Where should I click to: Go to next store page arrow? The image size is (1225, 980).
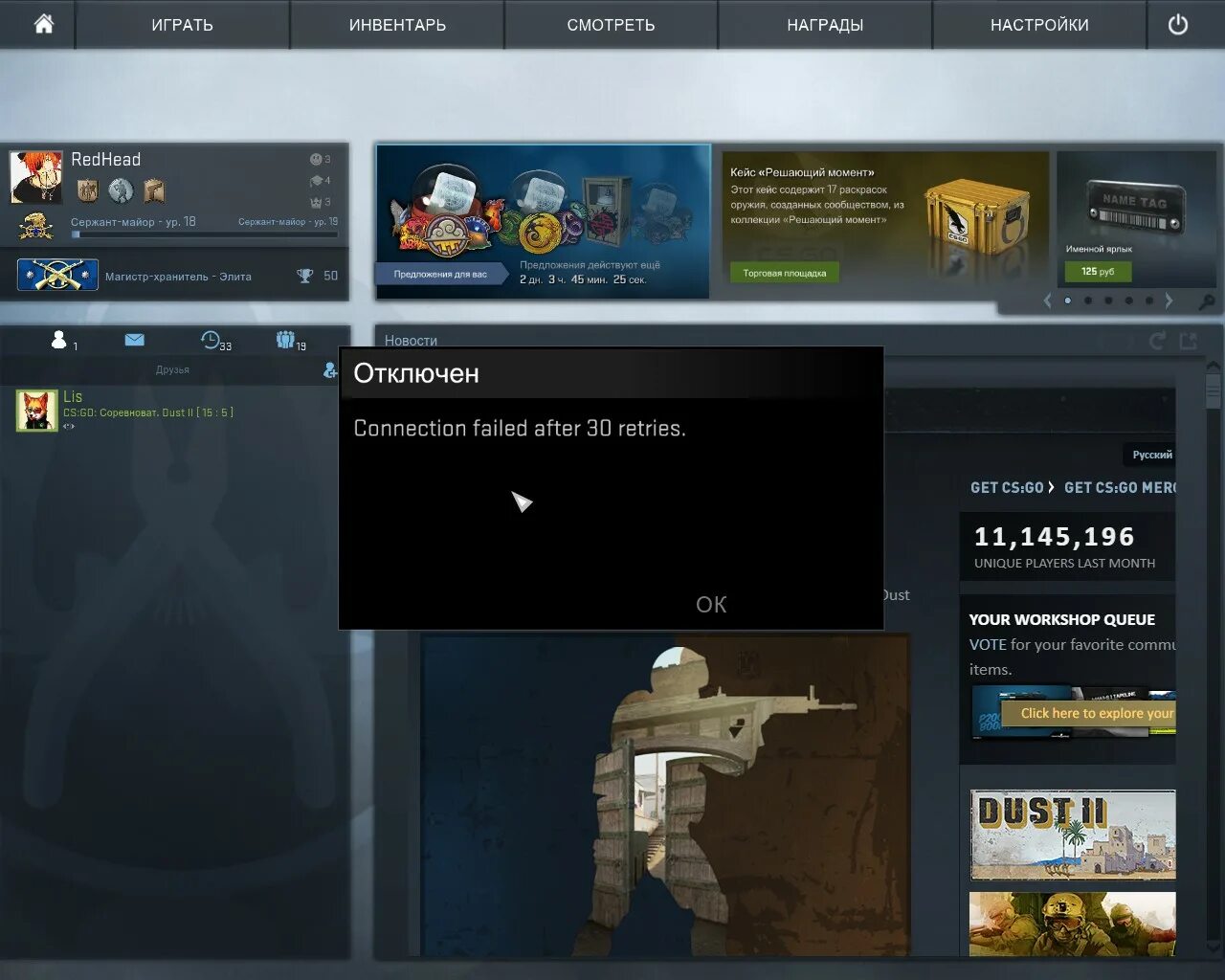click(x=1169, y=301)
